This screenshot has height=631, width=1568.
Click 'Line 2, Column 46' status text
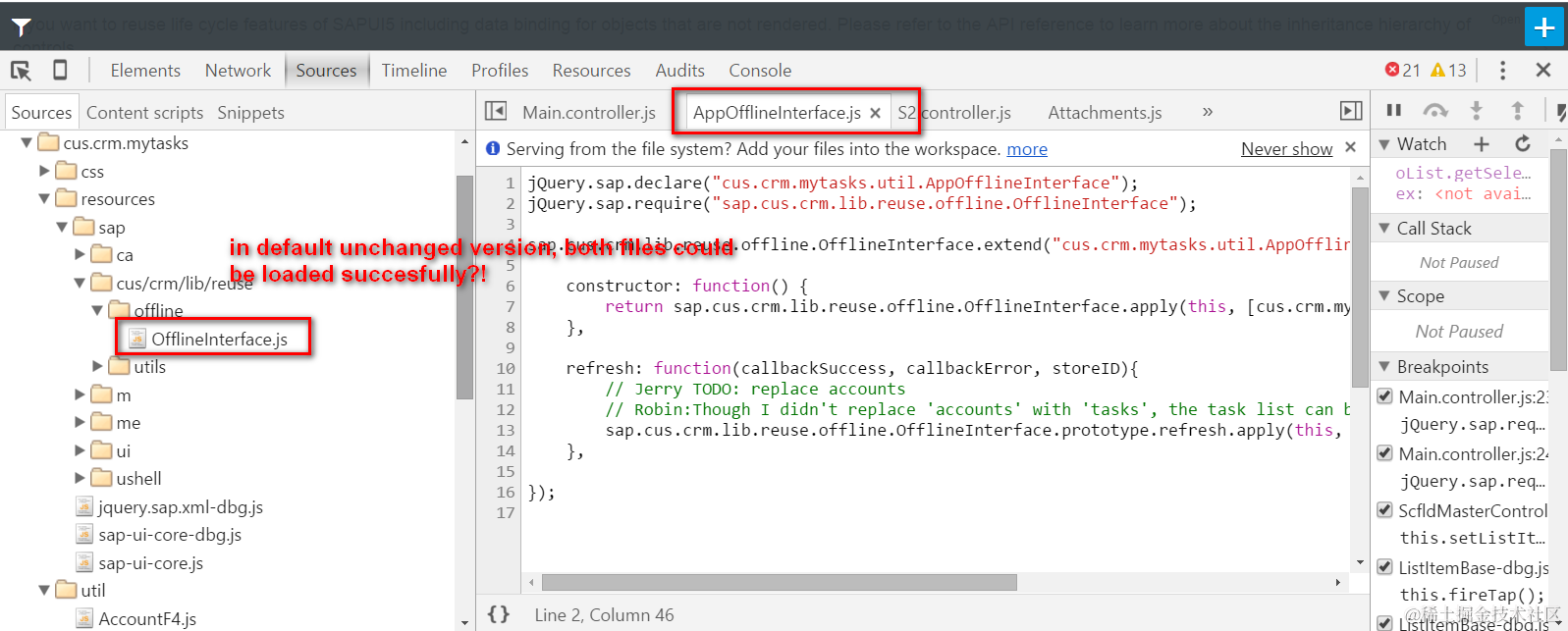click(x=604, y=615)
